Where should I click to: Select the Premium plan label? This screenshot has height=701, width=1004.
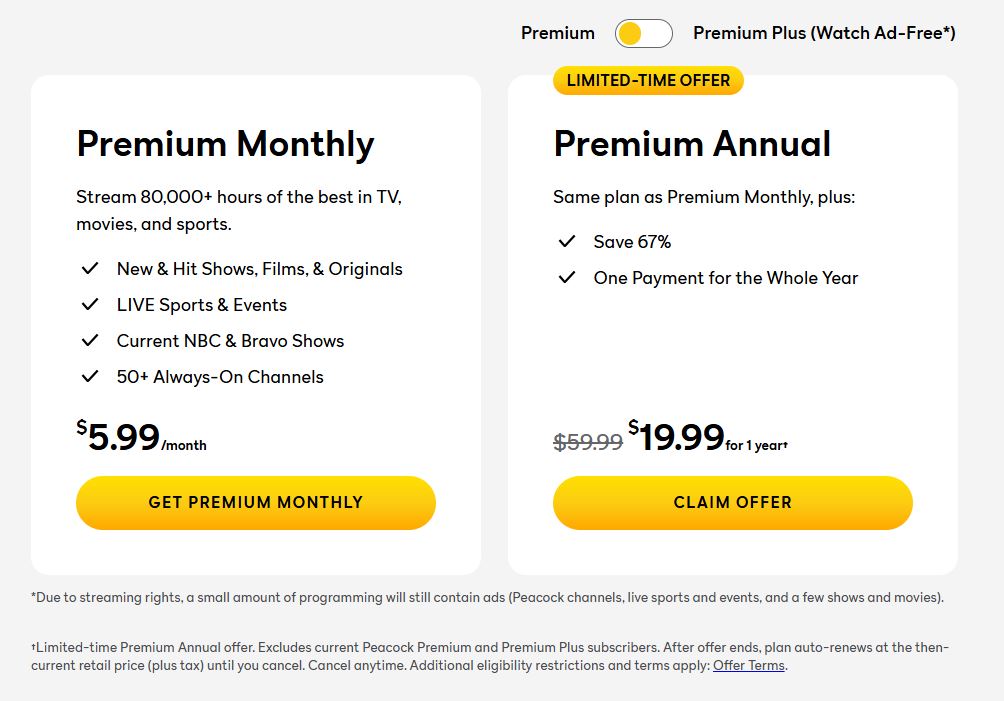click(x=557, y=34)
